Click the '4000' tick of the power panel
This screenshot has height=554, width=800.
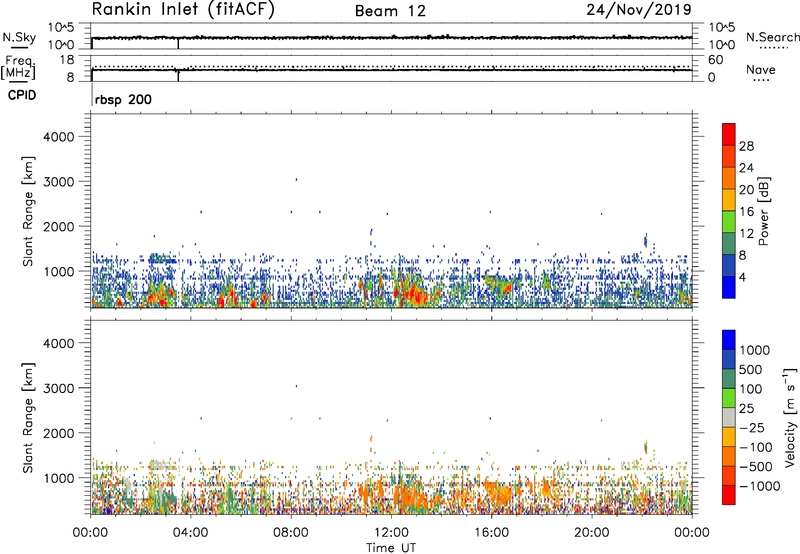(59, 137)
